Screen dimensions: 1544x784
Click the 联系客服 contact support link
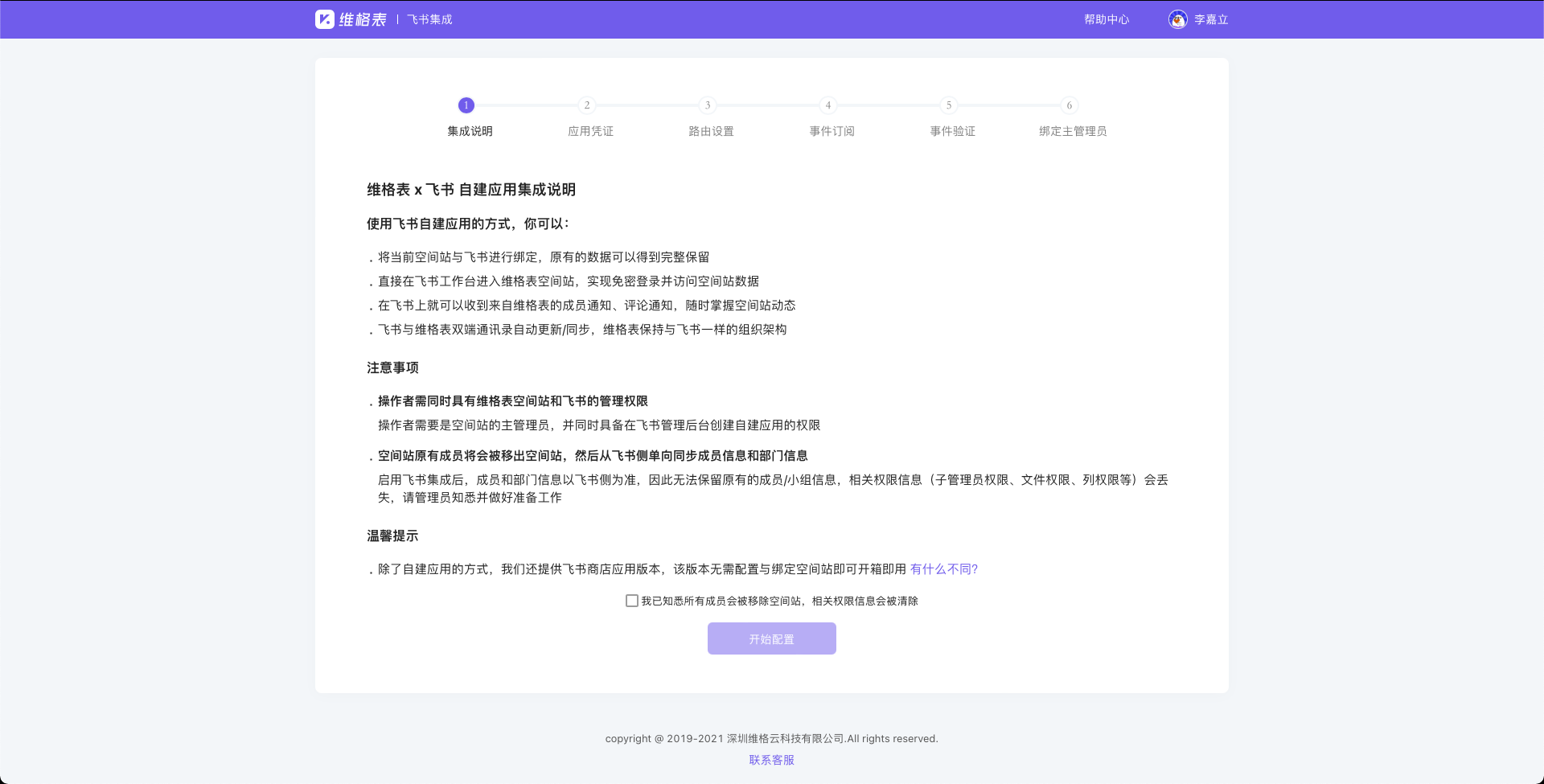click(772, 760)
